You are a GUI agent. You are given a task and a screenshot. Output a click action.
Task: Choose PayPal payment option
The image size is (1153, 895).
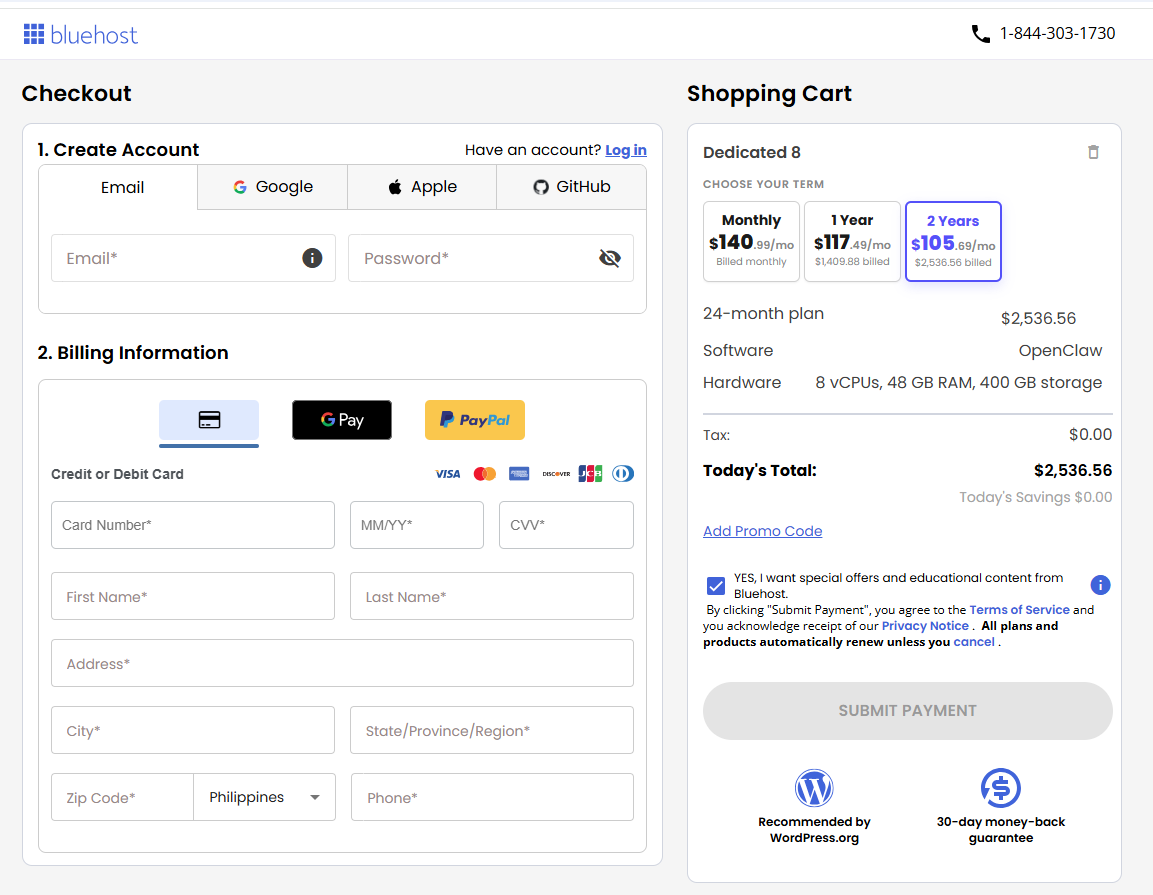[475, 420]
